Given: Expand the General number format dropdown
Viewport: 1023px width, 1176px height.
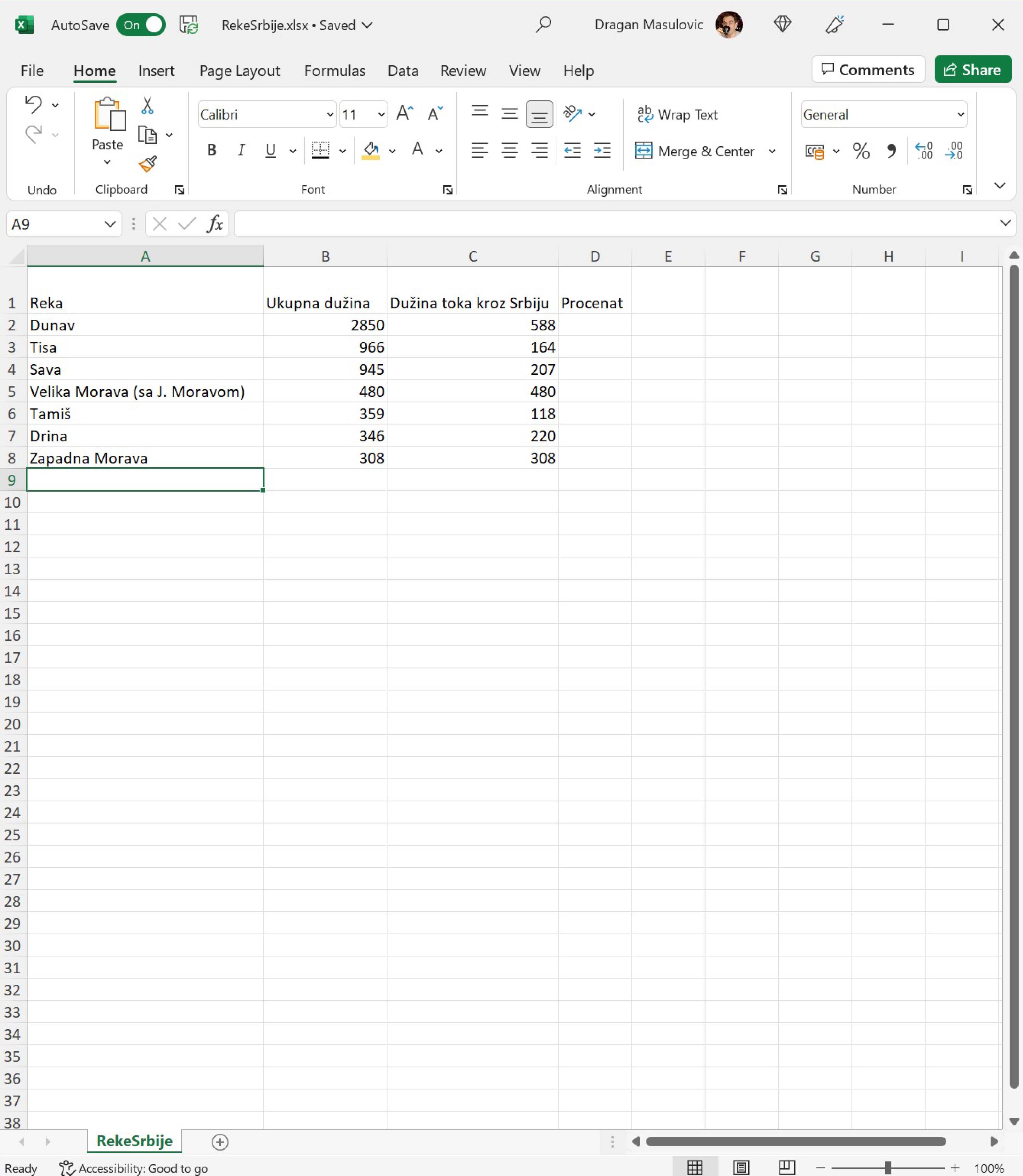Looking at the screenshot, I should pos(960,115).
